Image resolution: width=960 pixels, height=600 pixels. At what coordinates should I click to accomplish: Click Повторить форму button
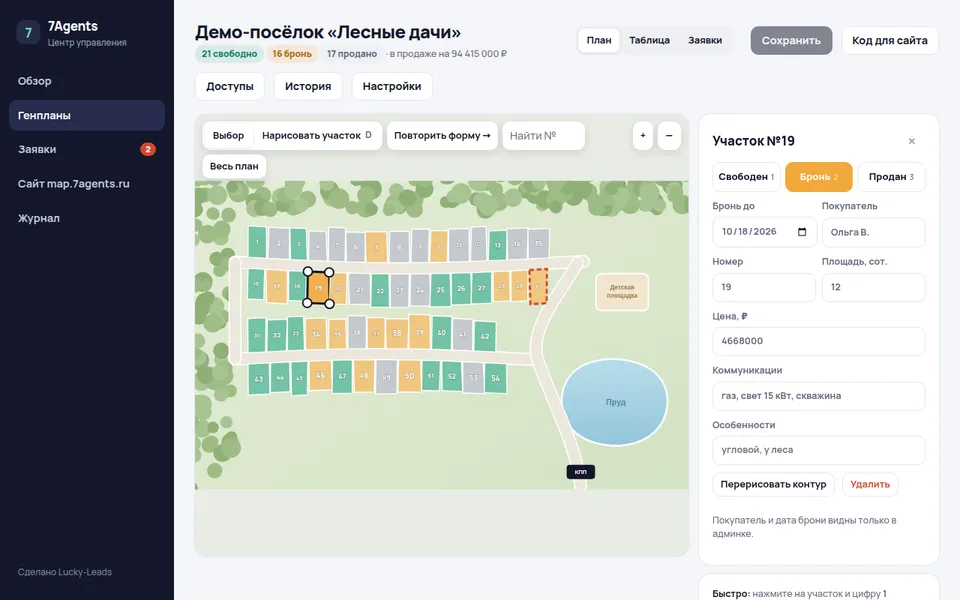point(442,135)
